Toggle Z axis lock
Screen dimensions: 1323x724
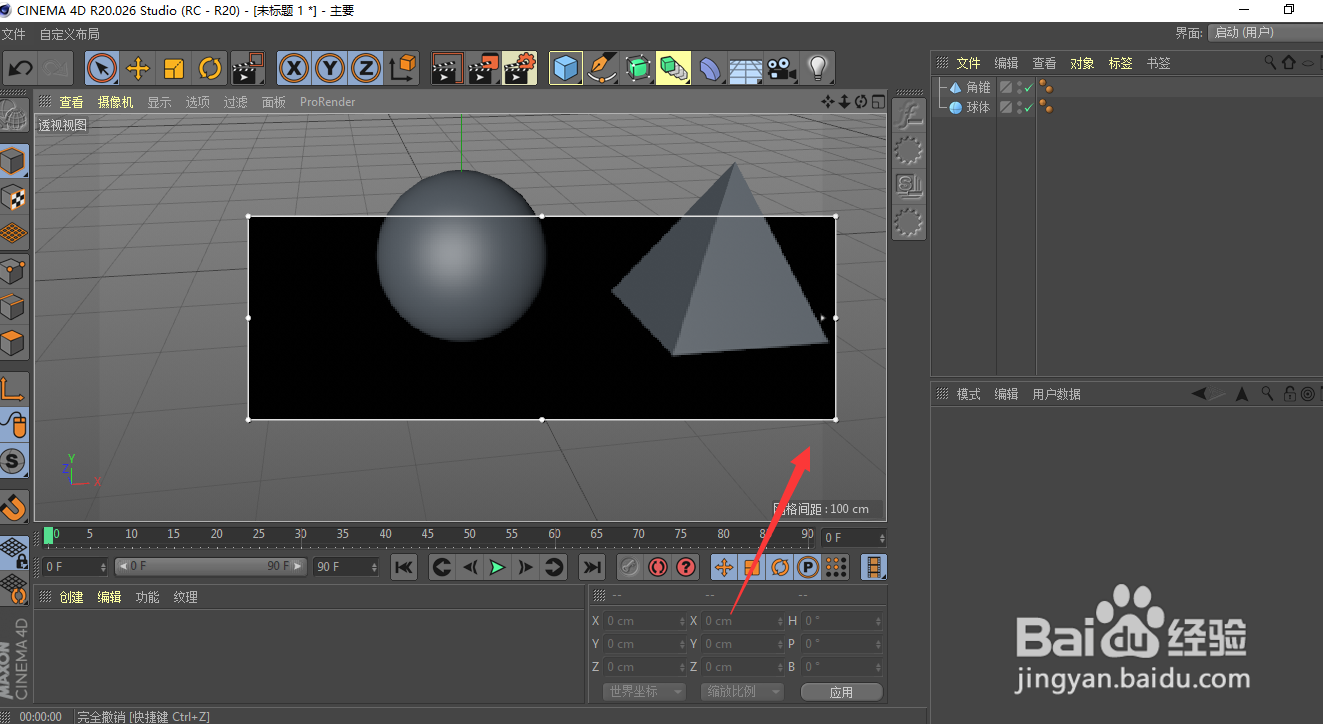(x=366, y=68)
